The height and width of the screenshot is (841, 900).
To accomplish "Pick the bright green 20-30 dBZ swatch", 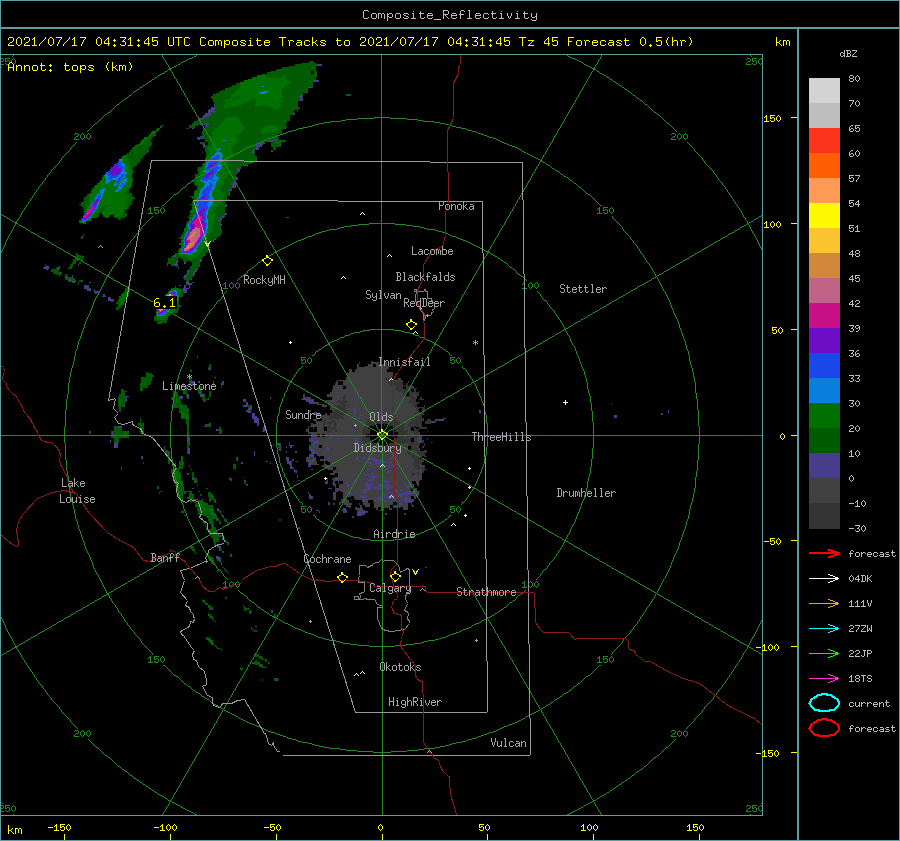I will [824, 416].
